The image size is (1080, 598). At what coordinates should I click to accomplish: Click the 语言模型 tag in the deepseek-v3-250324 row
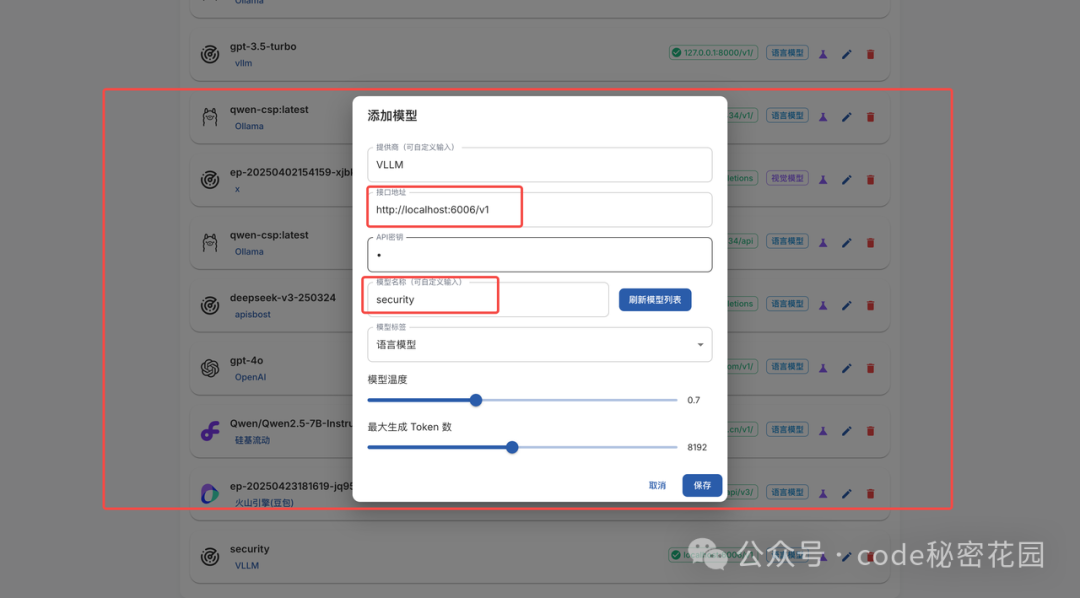click(787, 304)
